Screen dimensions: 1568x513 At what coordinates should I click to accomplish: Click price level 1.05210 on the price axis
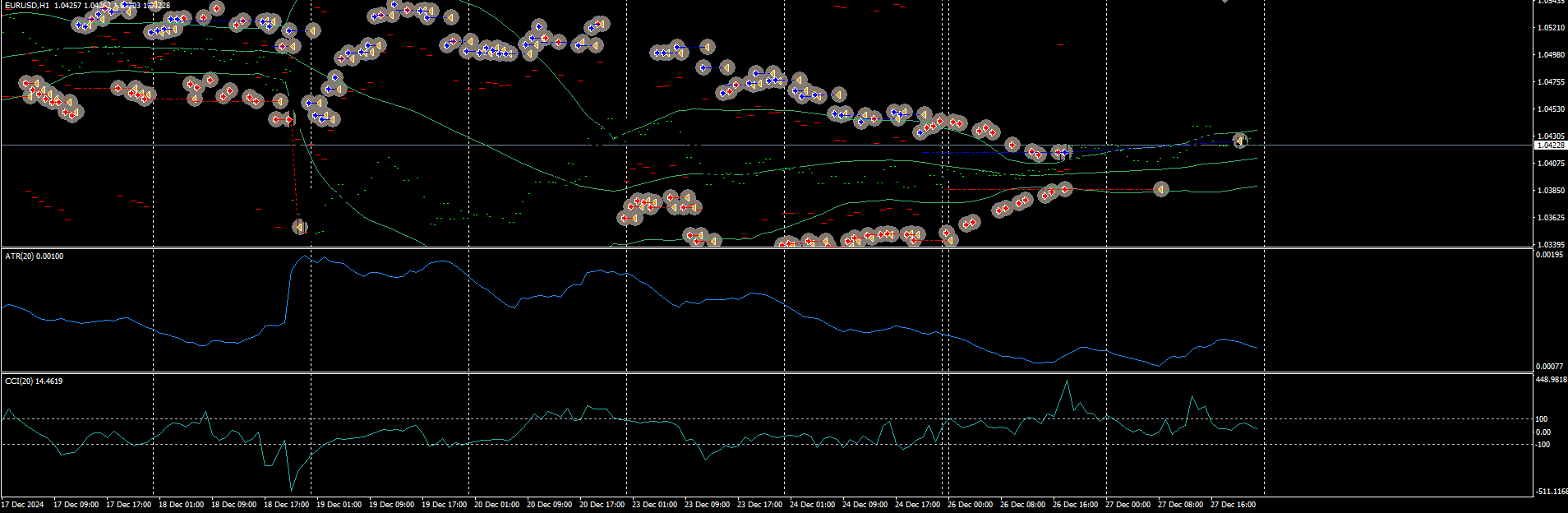click(1550, 28)
